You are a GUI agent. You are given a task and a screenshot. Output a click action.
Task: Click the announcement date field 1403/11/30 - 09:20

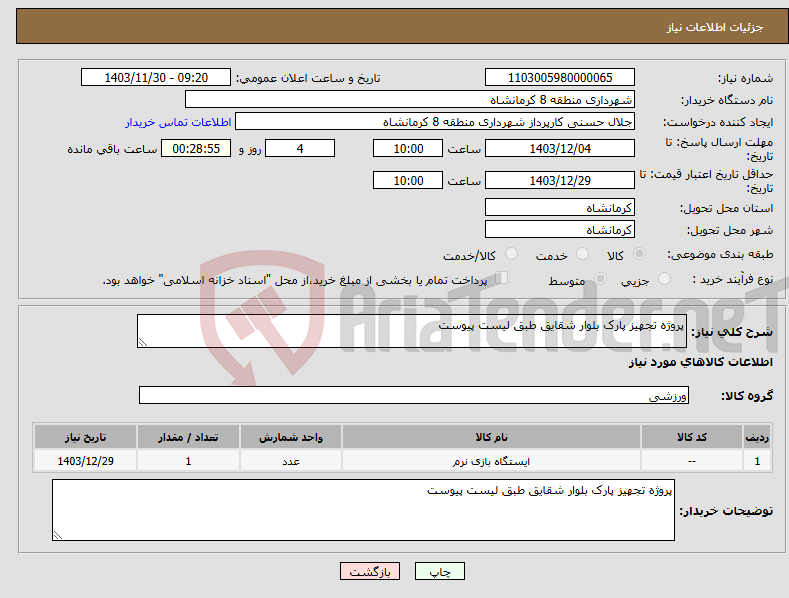pyautogui.click(x=155, y=78)
